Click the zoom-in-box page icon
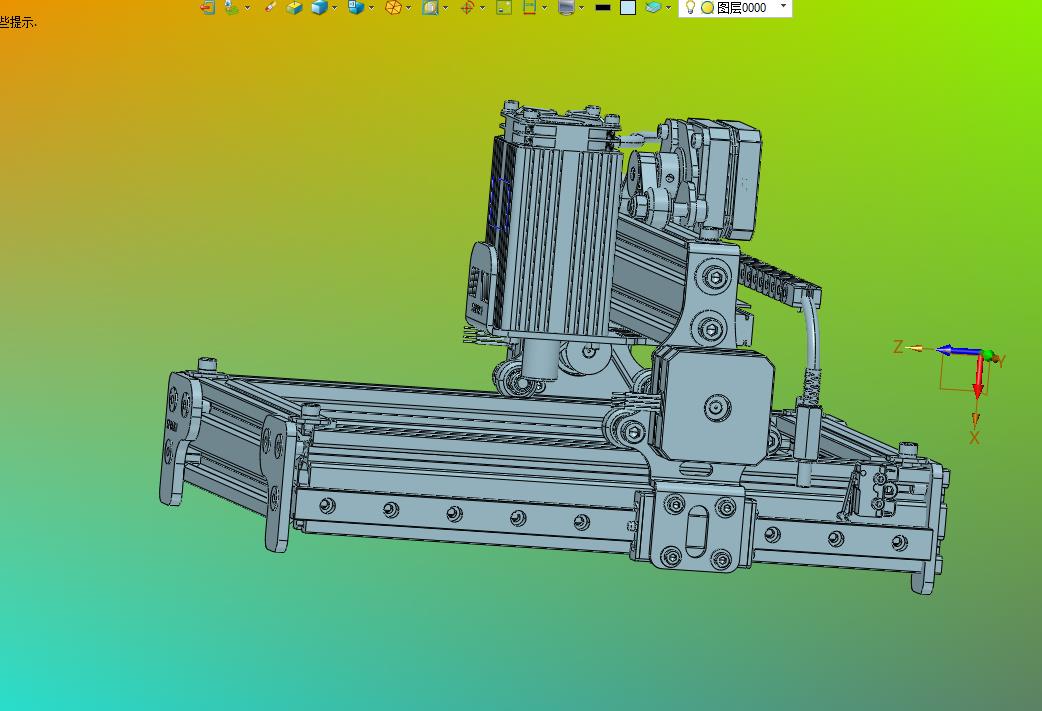 click(431, 7)
